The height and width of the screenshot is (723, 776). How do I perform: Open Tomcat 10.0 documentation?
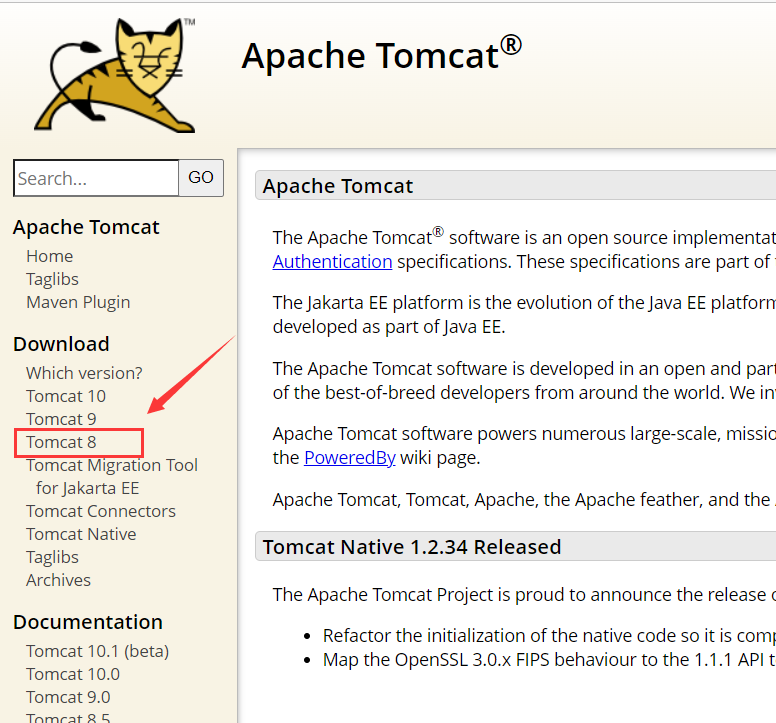(73, 674)
